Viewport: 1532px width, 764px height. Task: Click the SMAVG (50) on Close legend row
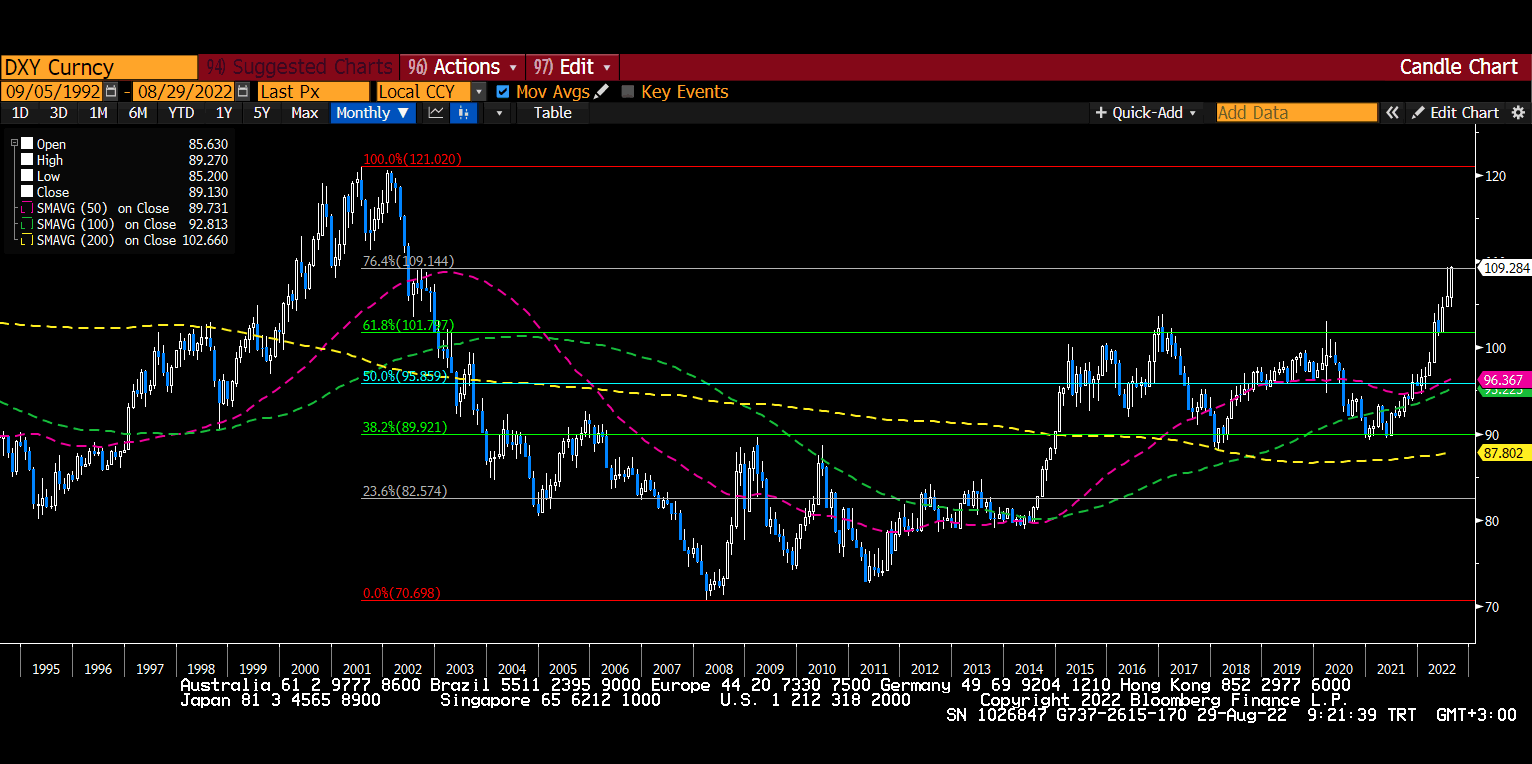click(x=124, y=208)
